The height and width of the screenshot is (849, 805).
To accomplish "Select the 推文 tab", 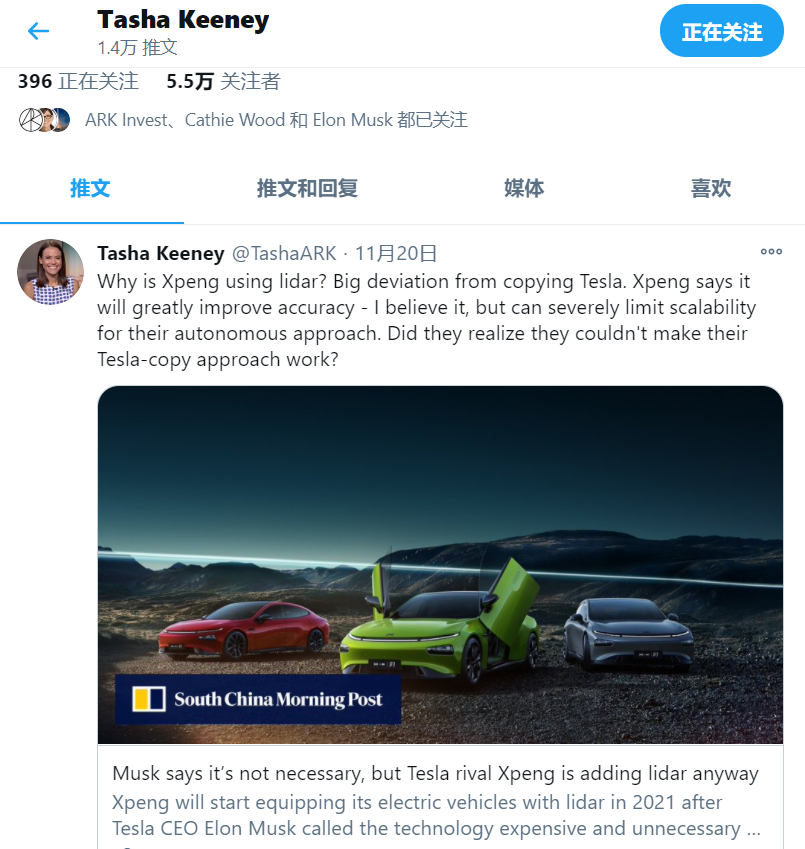I will [x=90, y=188].
